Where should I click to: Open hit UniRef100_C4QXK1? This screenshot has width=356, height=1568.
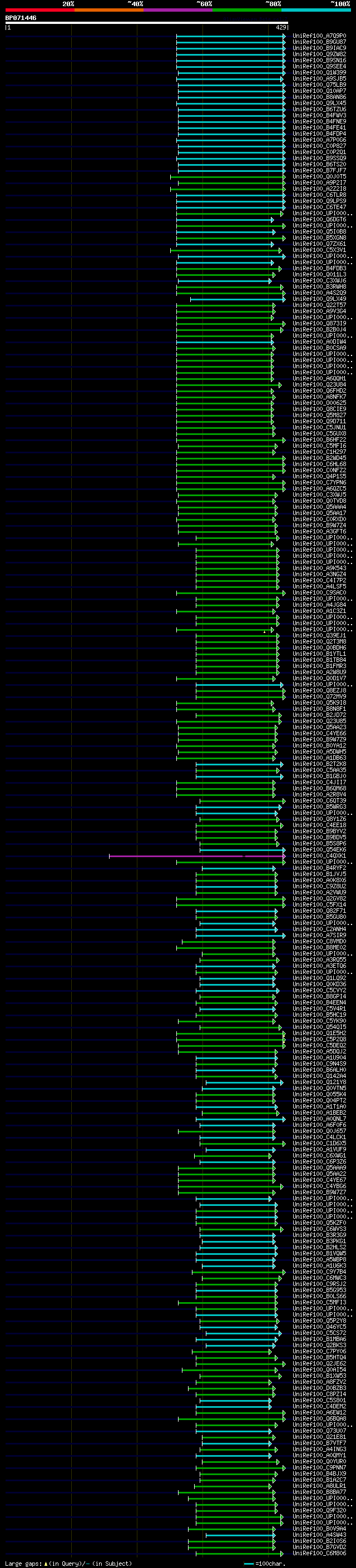[x=319, y=856]
